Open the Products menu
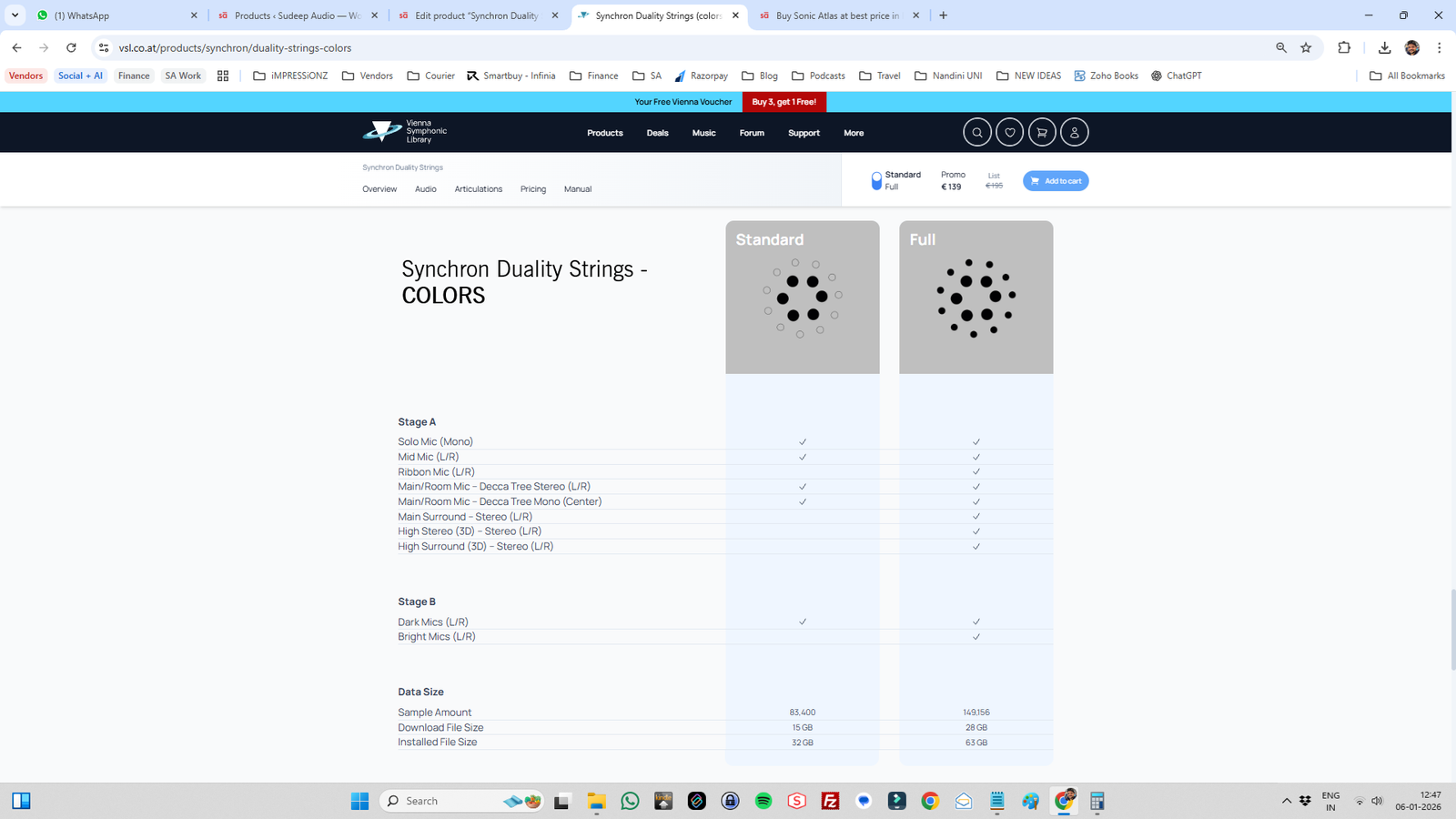The height and width of the screenshot is (819, 1456). pyautogui.click(x=604, y=133)
